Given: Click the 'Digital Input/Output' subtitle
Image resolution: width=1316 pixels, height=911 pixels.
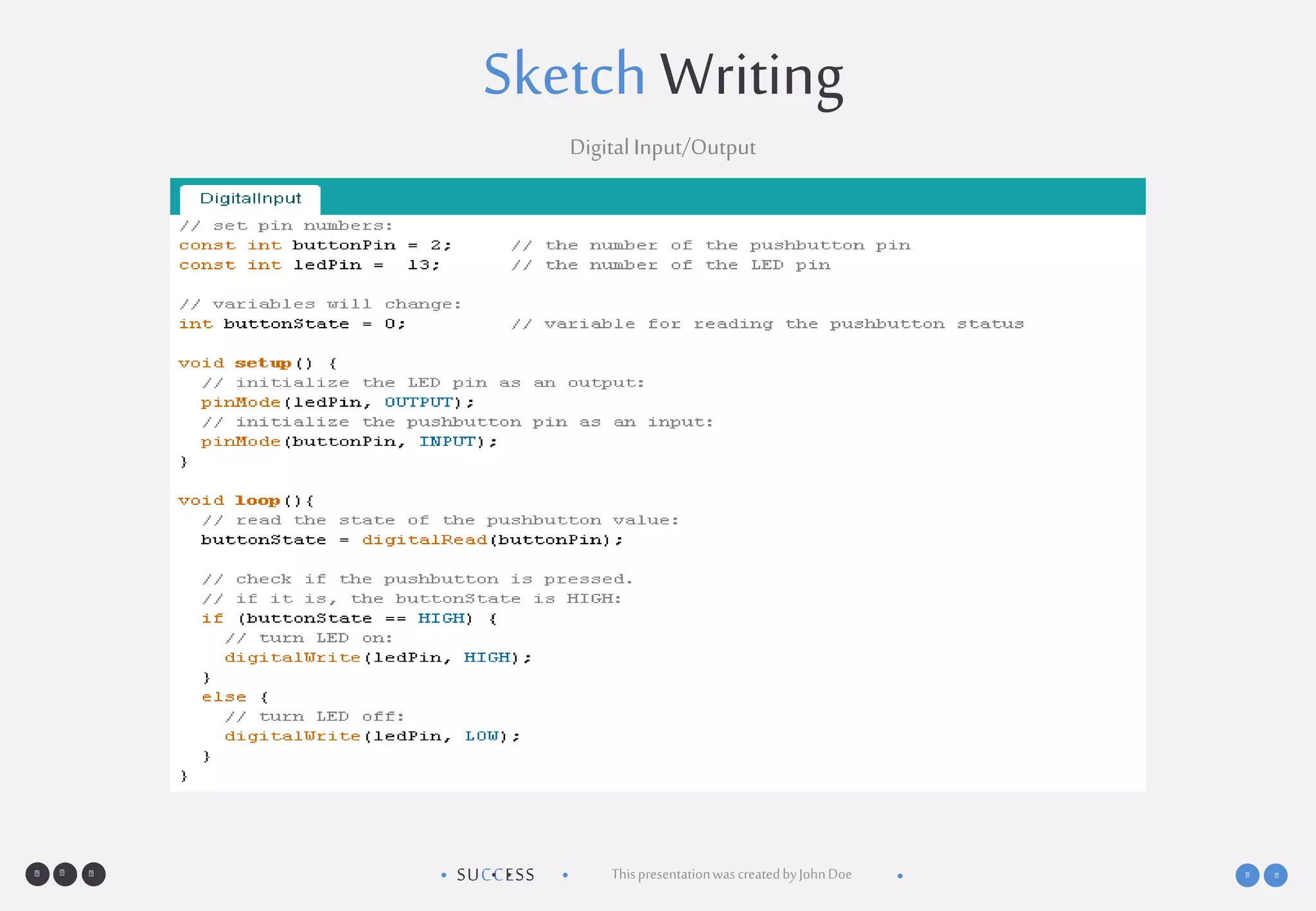Looking at the screenshot, I should tap(662, 147).
